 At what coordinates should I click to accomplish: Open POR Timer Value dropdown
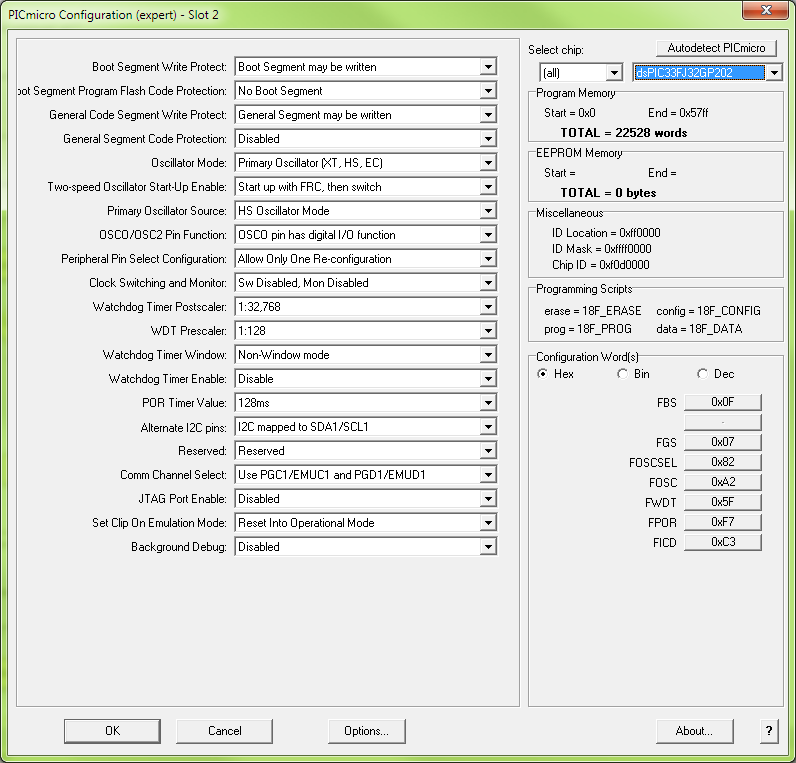coord(488,403)
